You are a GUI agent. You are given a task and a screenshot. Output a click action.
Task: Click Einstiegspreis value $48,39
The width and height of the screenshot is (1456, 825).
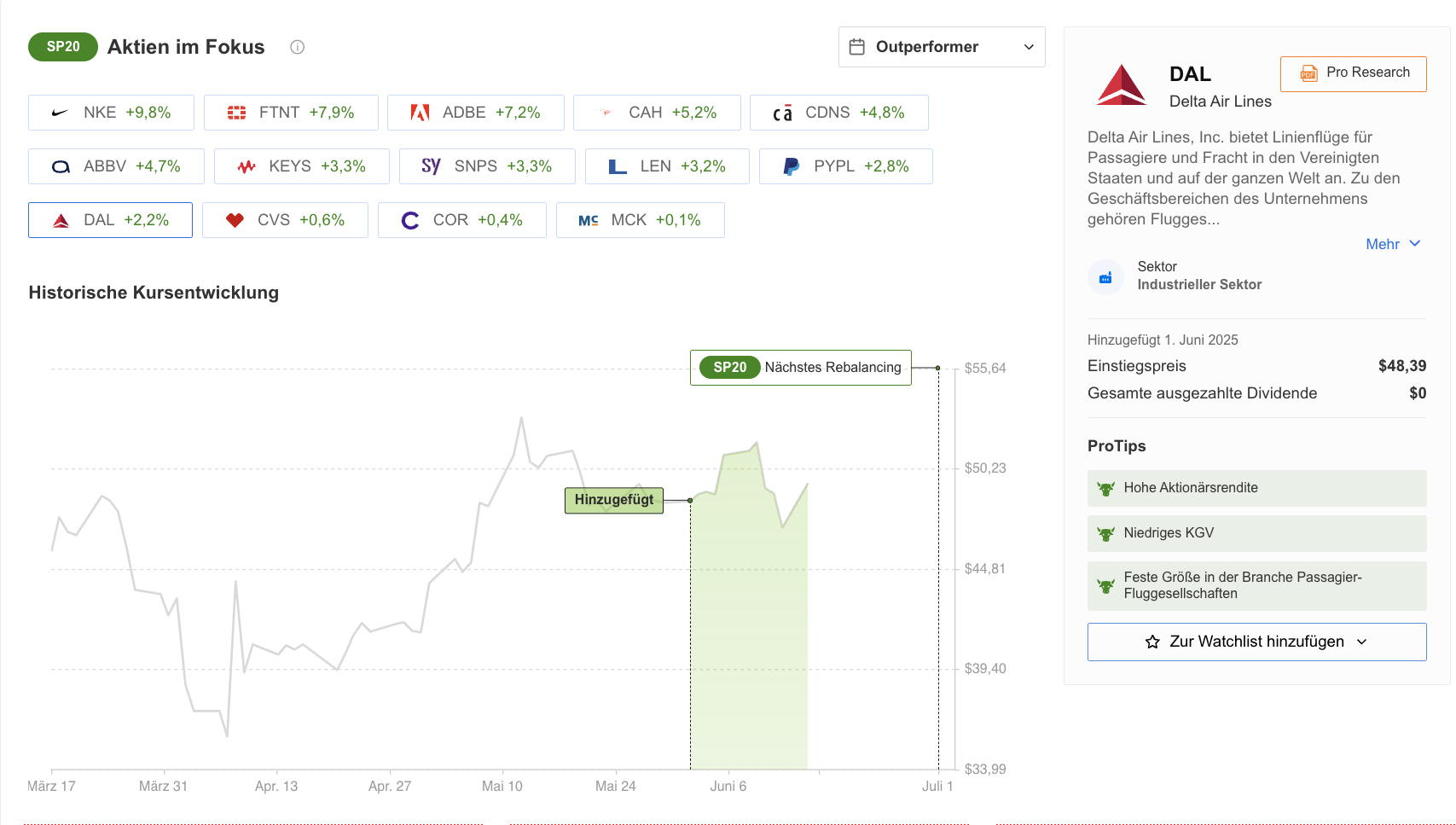[1402, 366]
